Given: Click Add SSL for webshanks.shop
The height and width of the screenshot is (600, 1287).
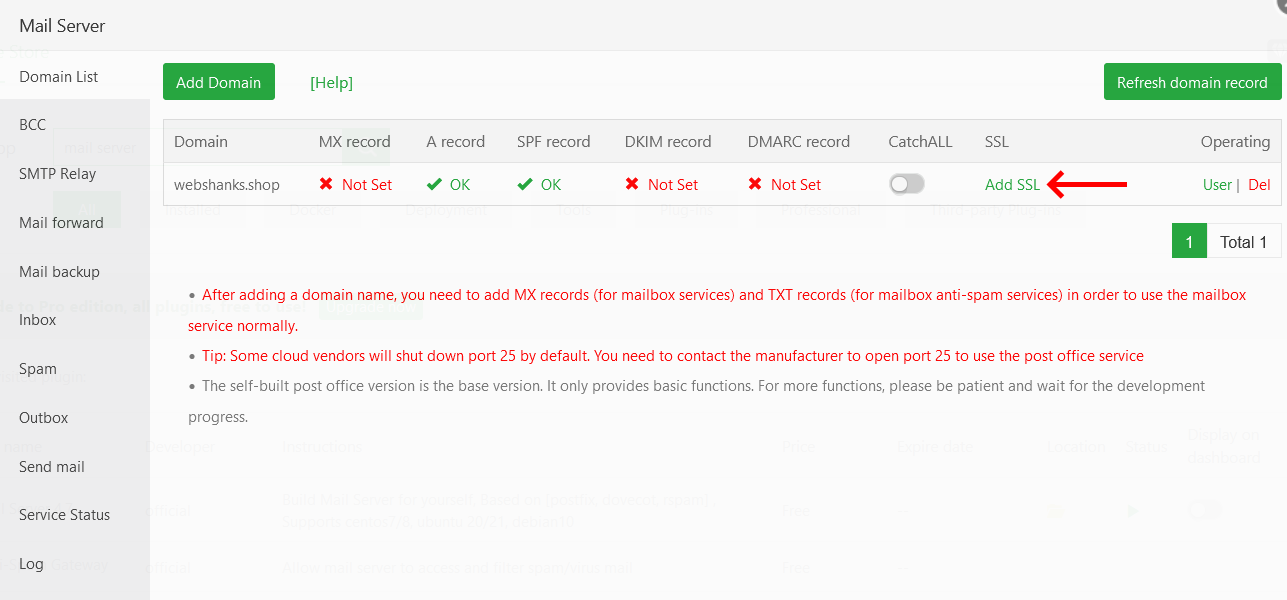Looking at the screenshot, I should click(1012, 185).
